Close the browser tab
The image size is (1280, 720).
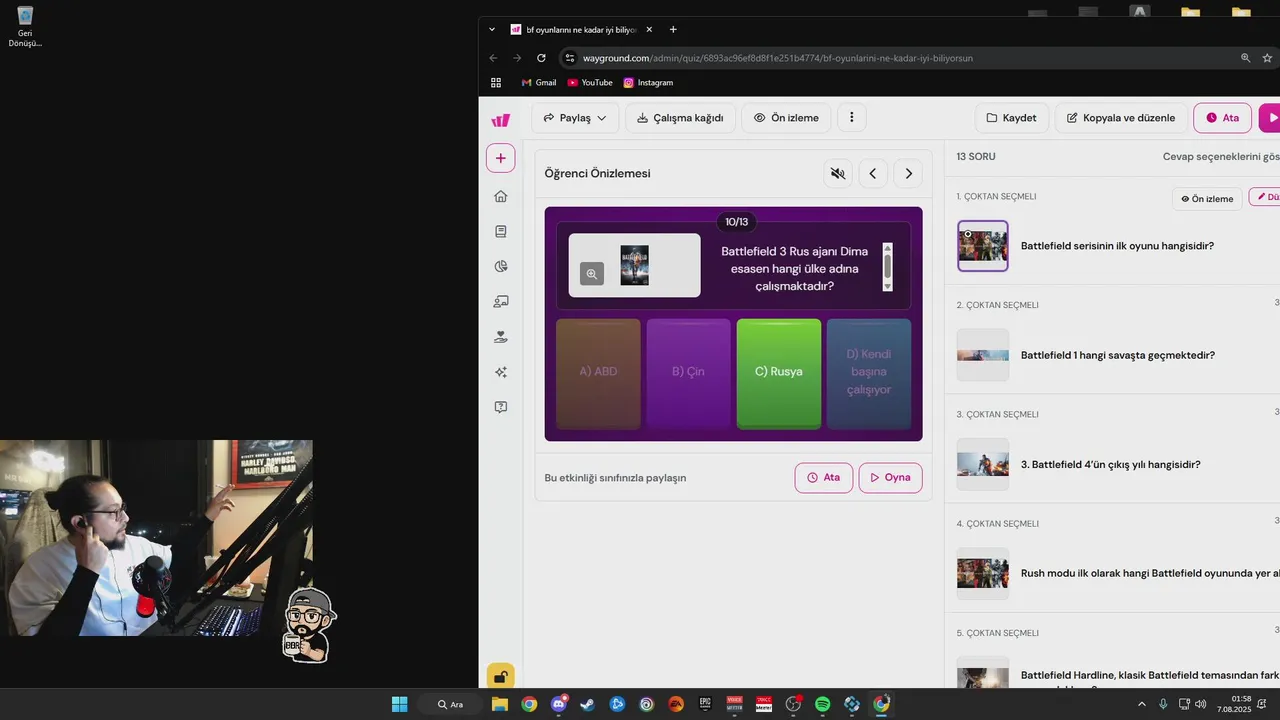(x=649, y=30)
